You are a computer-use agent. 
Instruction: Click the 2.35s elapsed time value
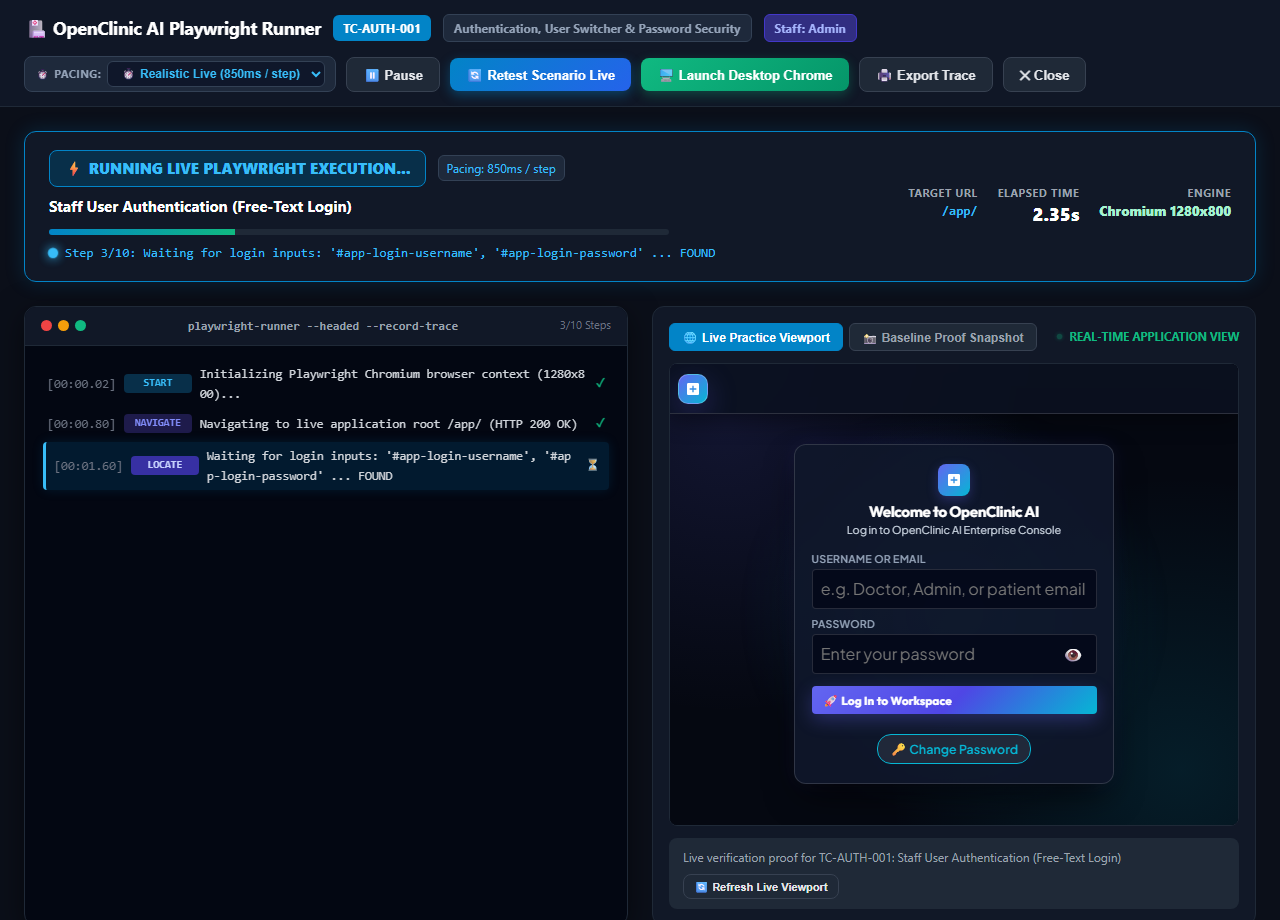pyautogui.click(x=1056, y=214)
